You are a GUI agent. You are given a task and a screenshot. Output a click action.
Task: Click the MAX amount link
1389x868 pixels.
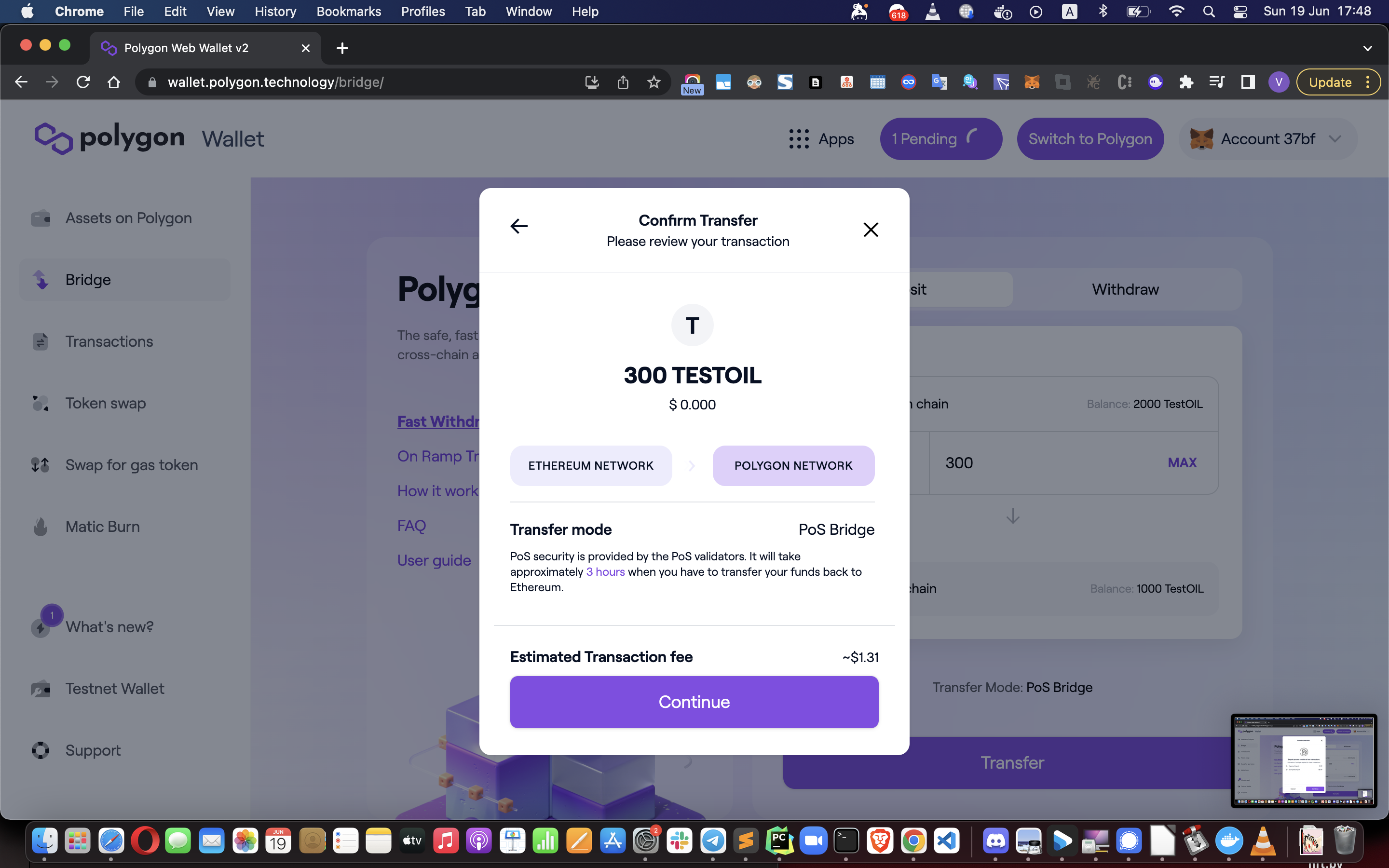(1182, 463)
